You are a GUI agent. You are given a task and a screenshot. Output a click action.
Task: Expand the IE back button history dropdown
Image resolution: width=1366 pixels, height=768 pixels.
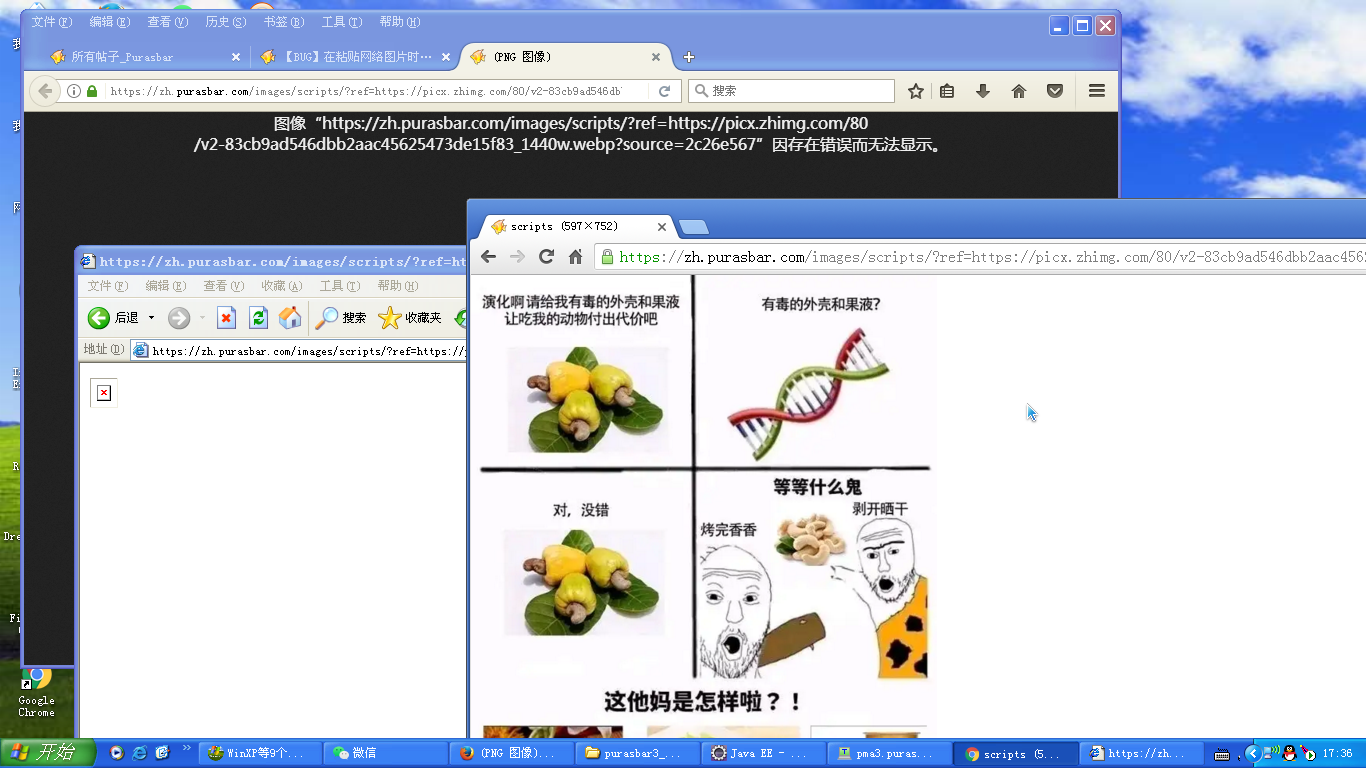(x=152, y=318)
